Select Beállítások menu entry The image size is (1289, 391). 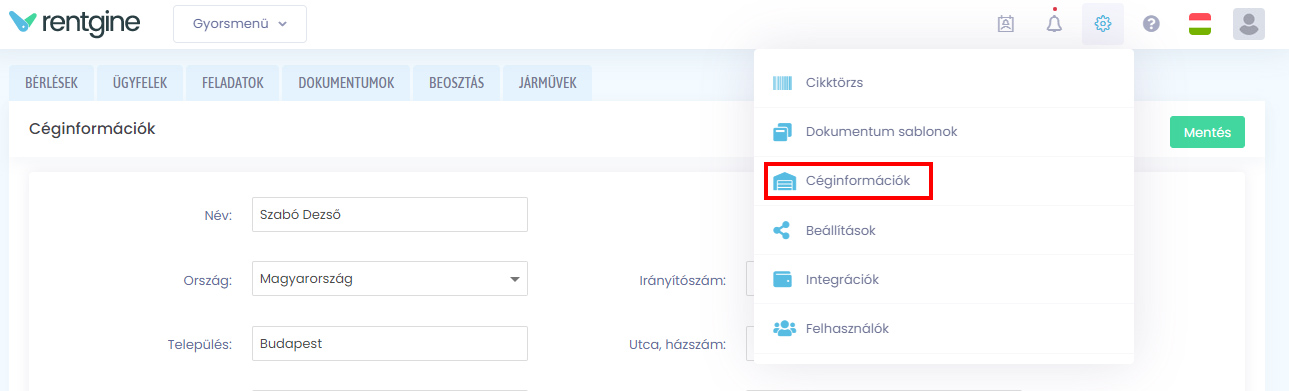point(944,230)
